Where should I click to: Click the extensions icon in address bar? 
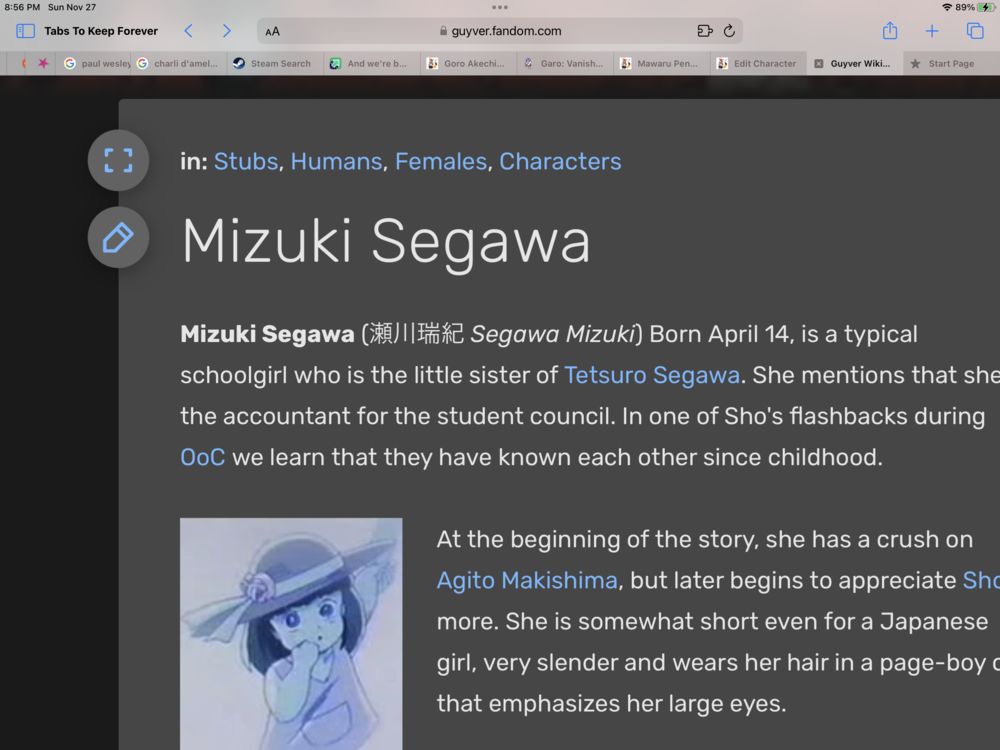704,31
